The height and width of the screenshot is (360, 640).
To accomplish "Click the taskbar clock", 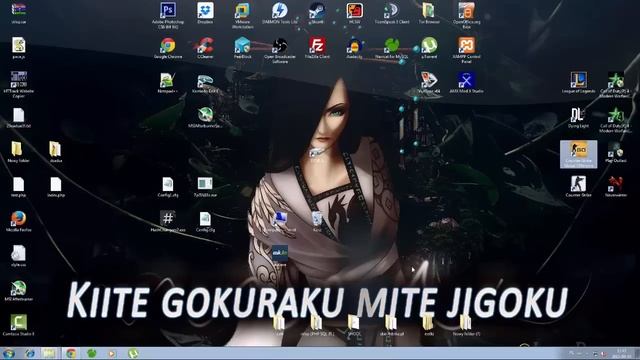I will [x=622, y=353].
